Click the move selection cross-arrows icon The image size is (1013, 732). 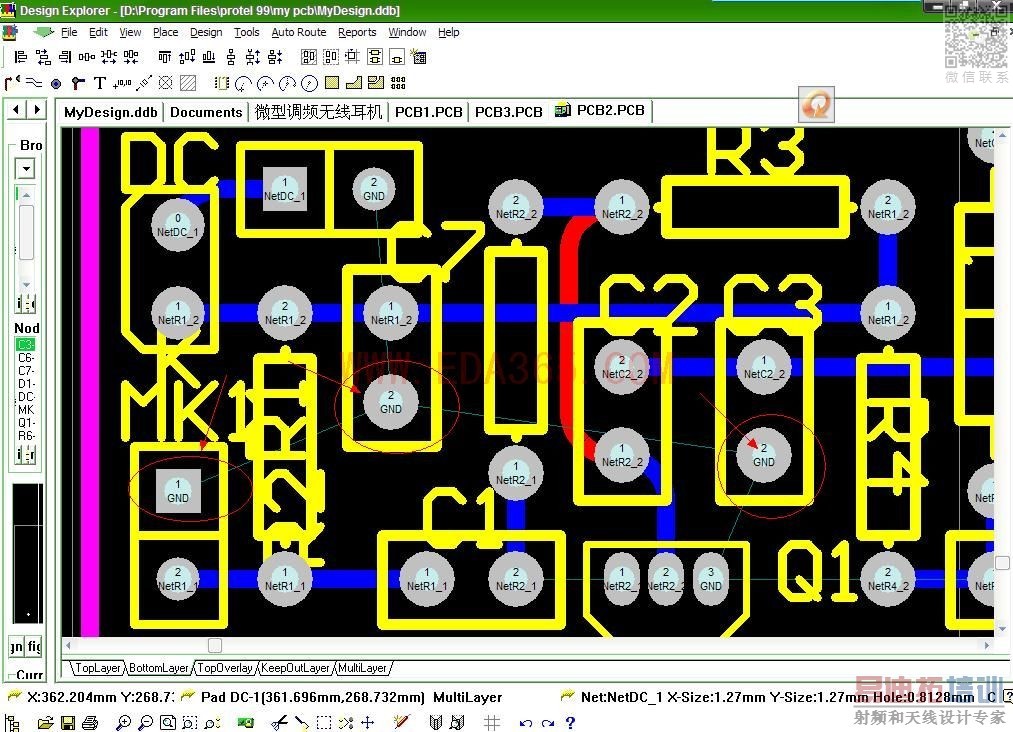368,722
